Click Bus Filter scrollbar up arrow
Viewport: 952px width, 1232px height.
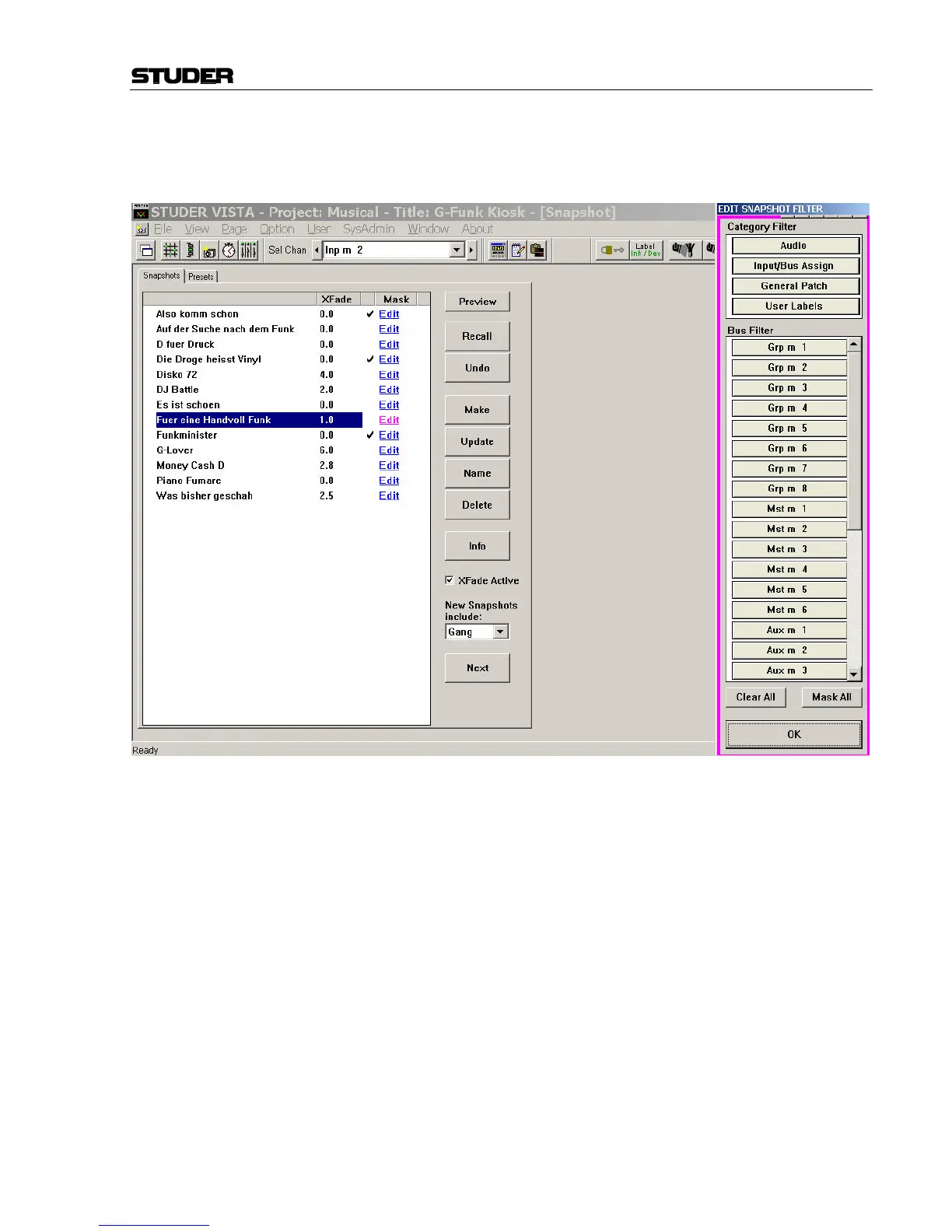click(x=854, y=345)
